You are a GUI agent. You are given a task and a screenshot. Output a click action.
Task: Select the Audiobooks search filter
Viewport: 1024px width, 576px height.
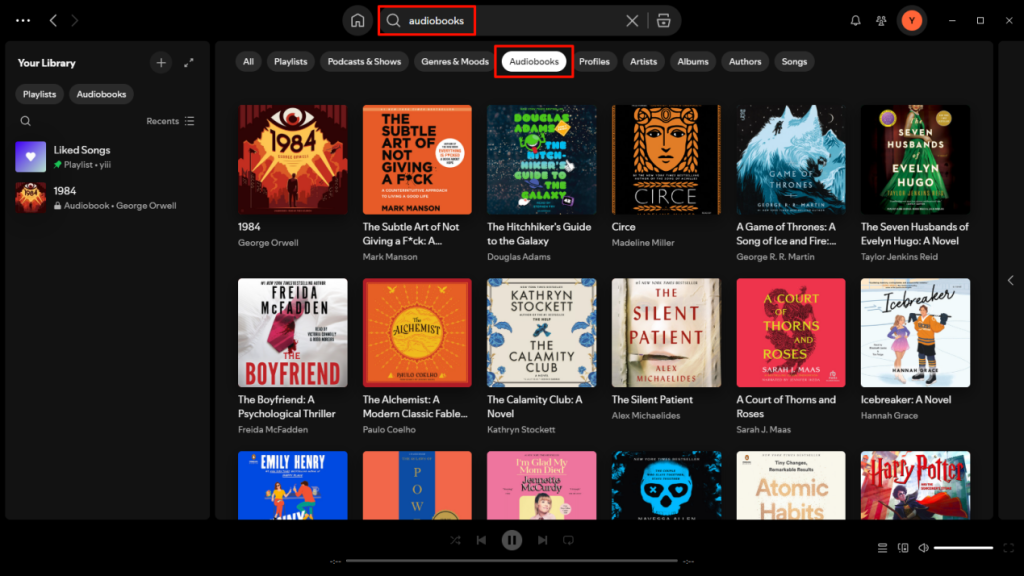coord(534,61)
